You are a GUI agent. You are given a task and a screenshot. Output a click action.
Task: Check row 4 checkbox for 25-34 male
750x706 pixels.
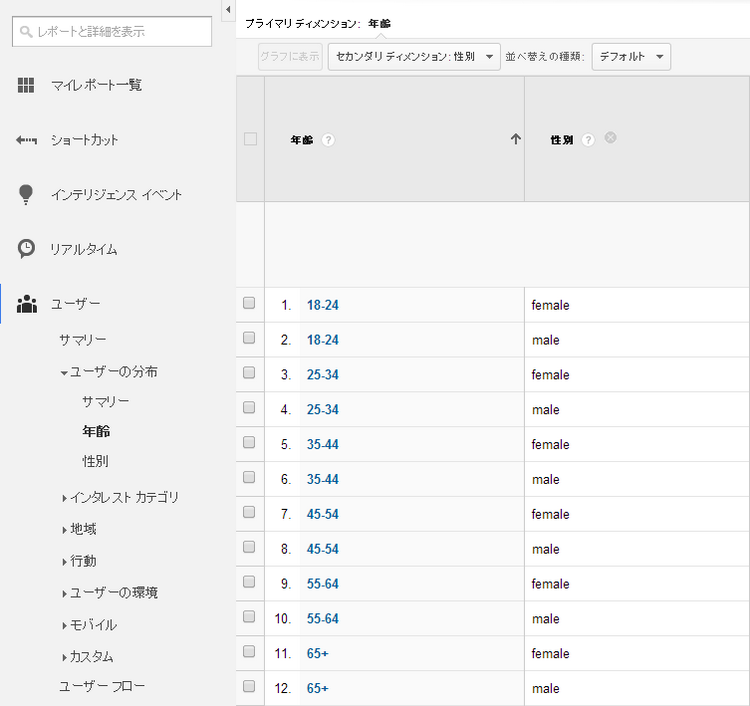click(x=249, y=408)
